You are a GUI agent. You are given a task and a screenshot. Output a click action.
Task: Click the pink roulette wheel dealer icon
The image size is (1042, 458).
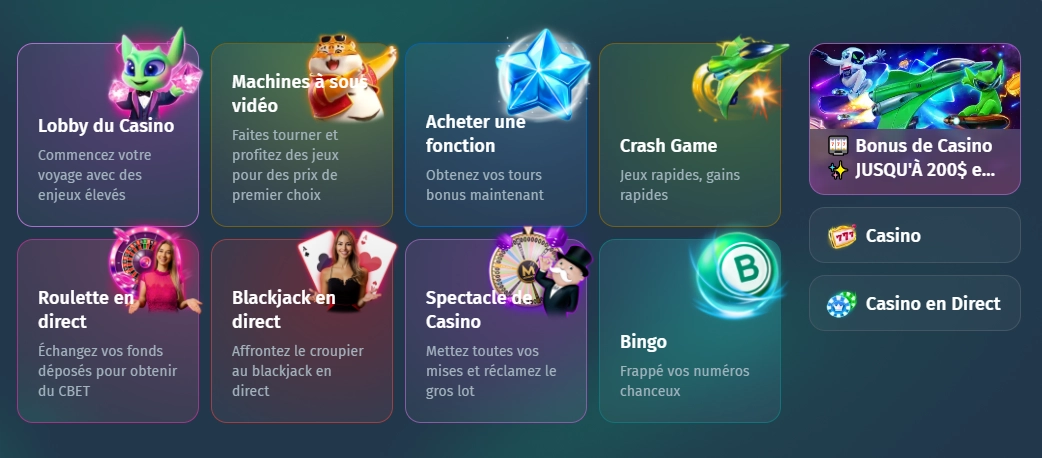pos(155,270)
